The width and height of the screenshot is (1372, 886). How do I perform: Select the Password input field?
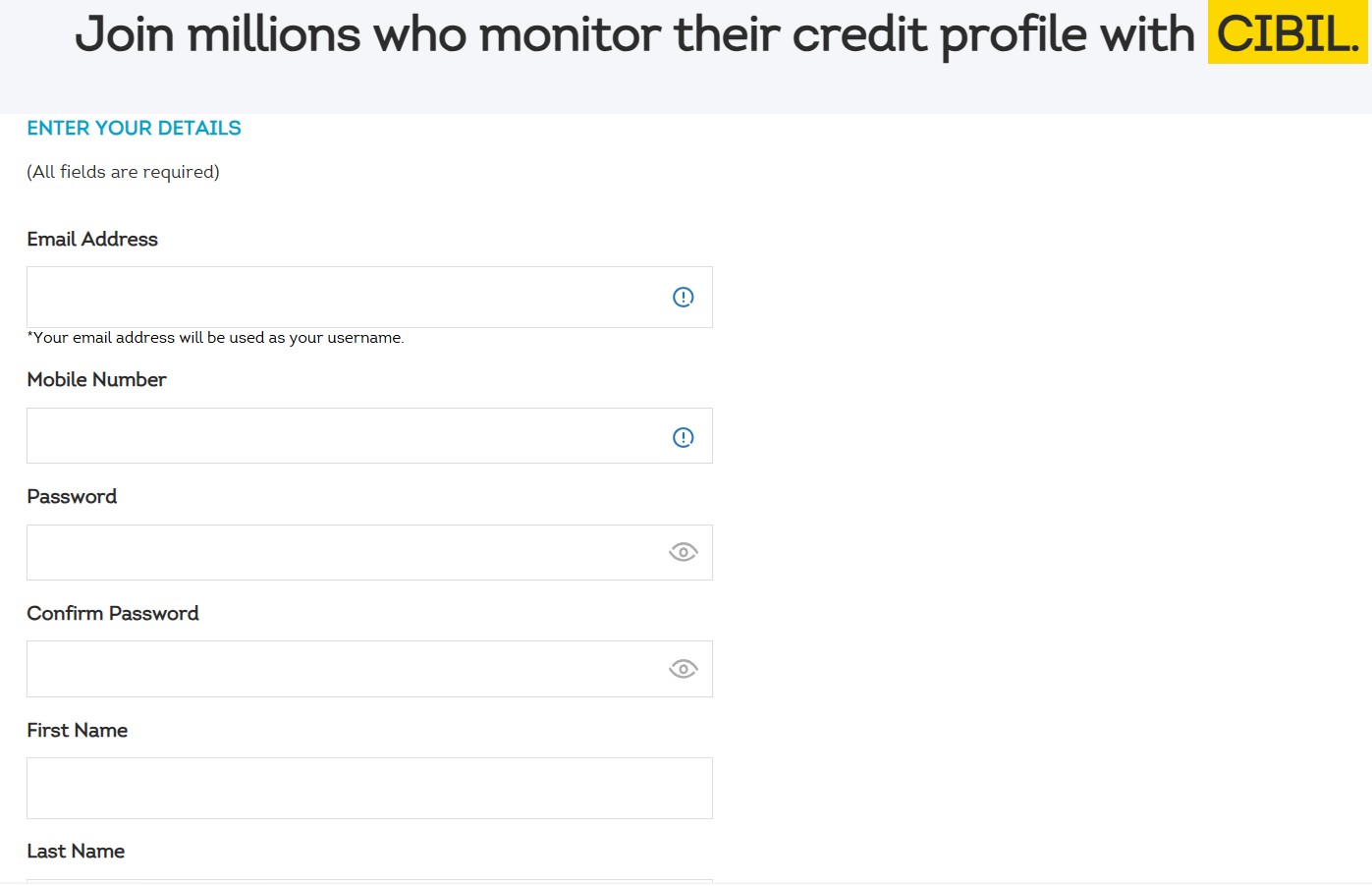coord(344,552)
